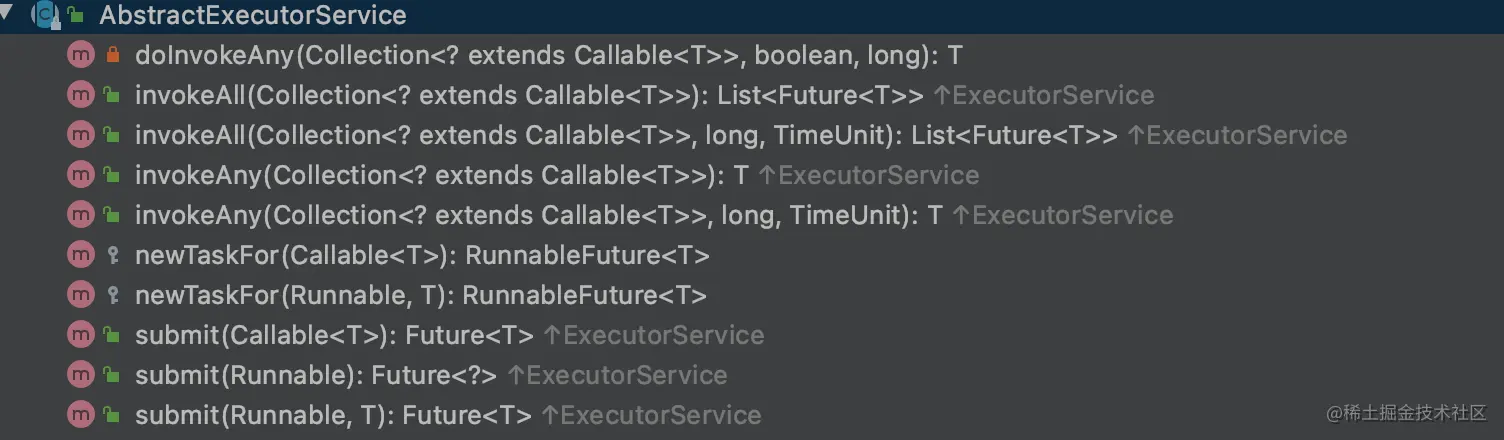The height and width of the screenshot is (440, 1504).
Task: Click ↑ExecutorService link beside submit(Runnable)
Action: [617, 375]
